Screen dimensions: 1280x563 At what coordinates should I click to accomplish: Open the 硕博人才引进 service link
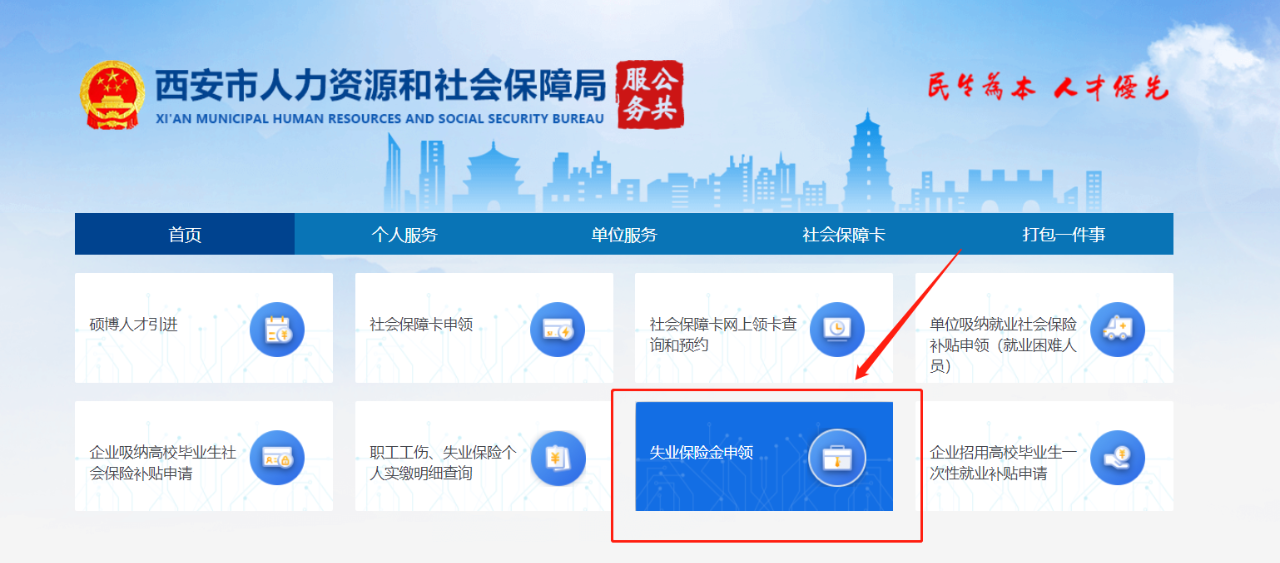click(133, 324)
